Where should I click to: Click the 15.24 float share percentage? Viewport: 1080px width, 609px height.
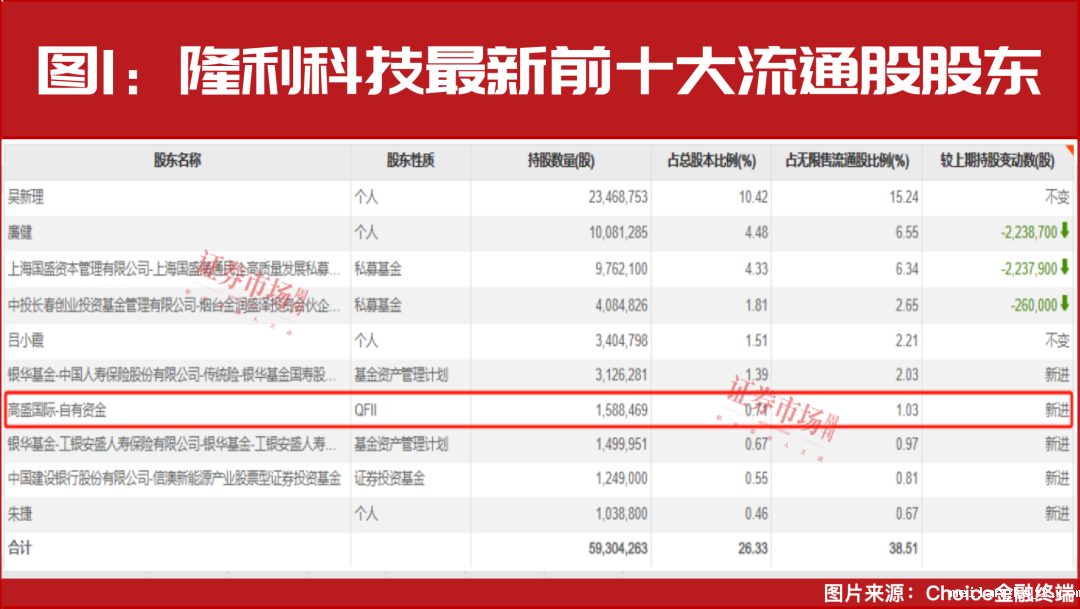[904, 197]
